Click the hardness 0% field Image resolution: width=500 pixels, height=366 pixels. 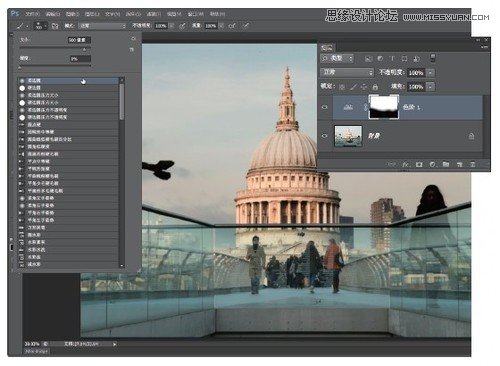click(x=80, y=59)
